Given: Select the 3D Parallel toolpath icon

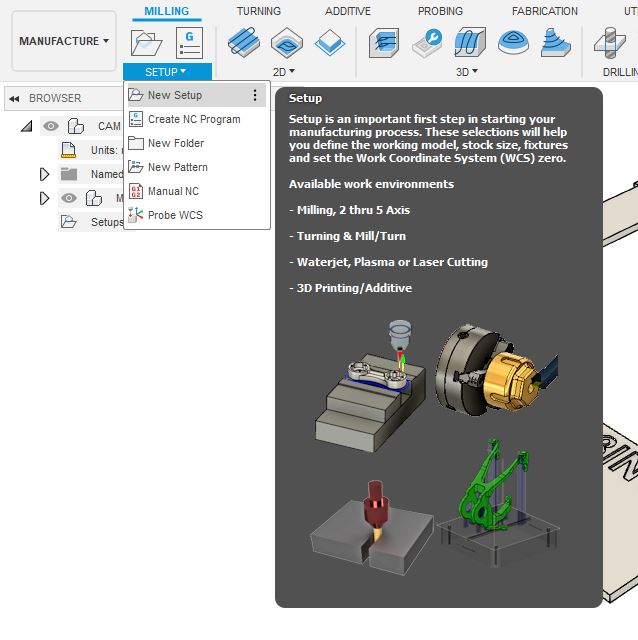Looking at the screenshot, I should tap(470, 42).
